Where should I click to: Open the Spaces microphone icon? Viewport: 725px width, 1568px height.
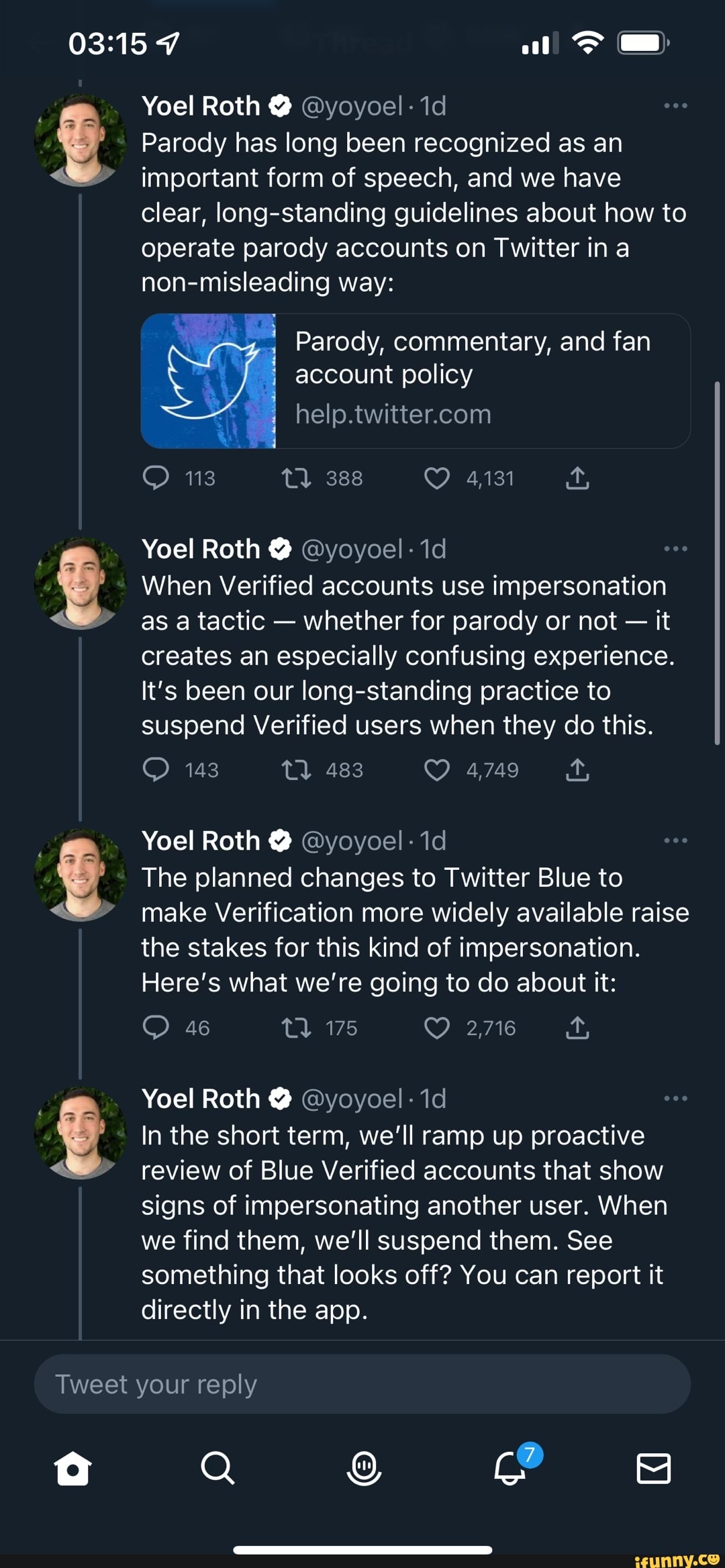[362, 1467]
